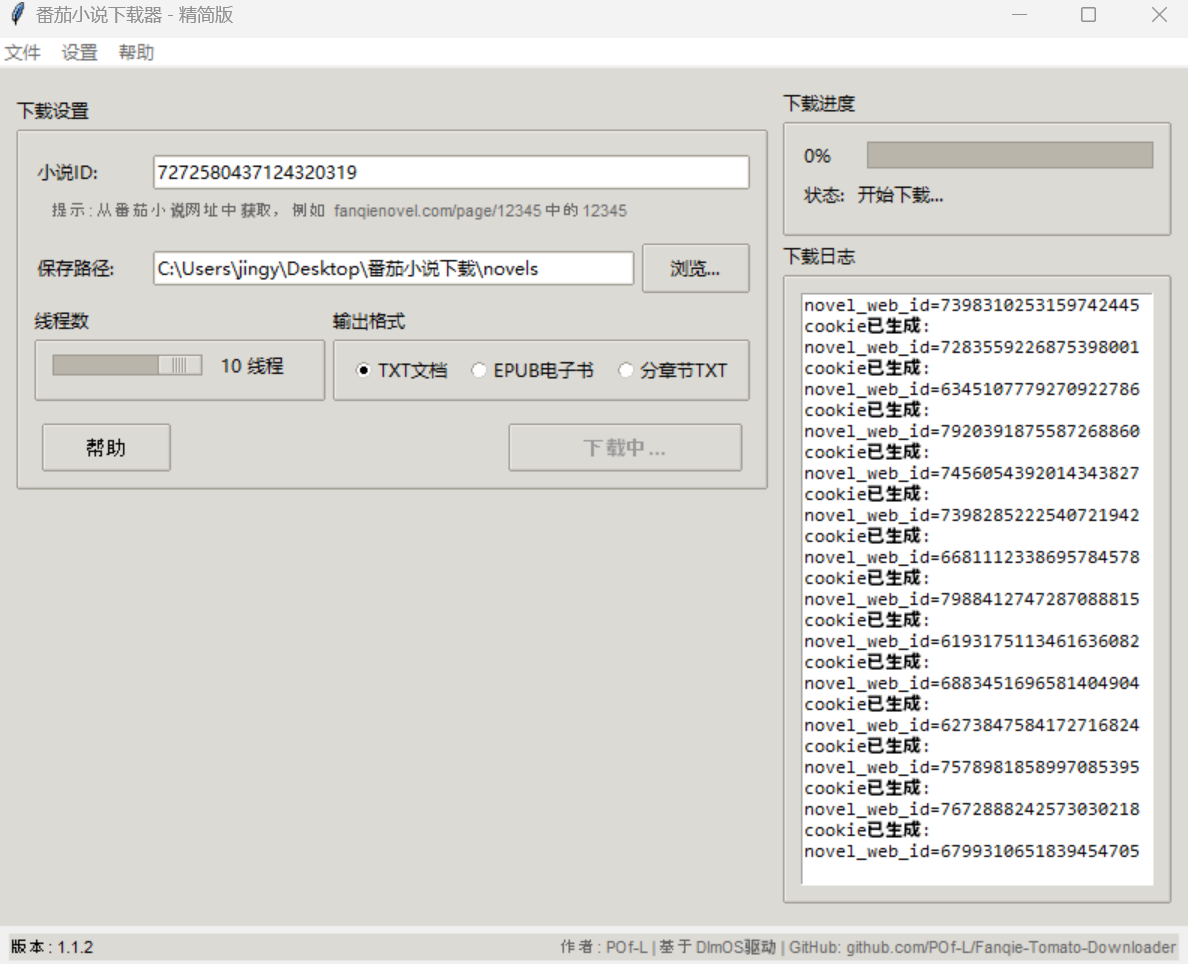Click log line novel_web_id=6345107779270922786
This screenshot has width=1188, height=964.
[x=971, y=389]
